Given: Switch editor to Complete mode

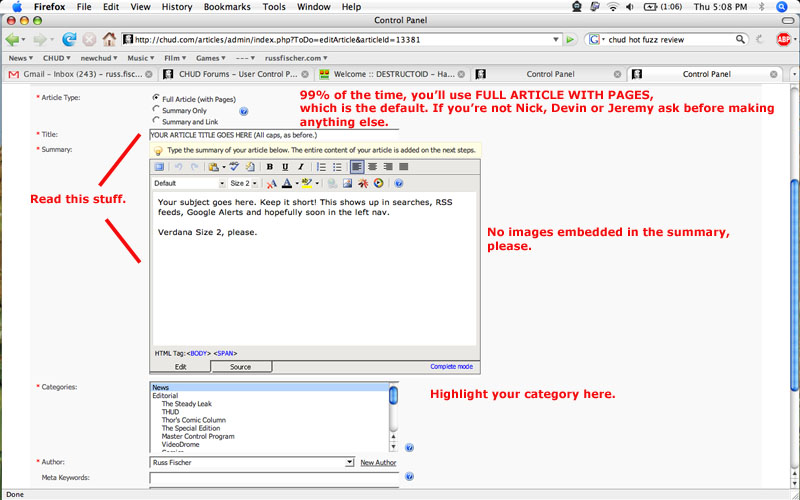Looking at the screenshot, I should pos(452,367).
